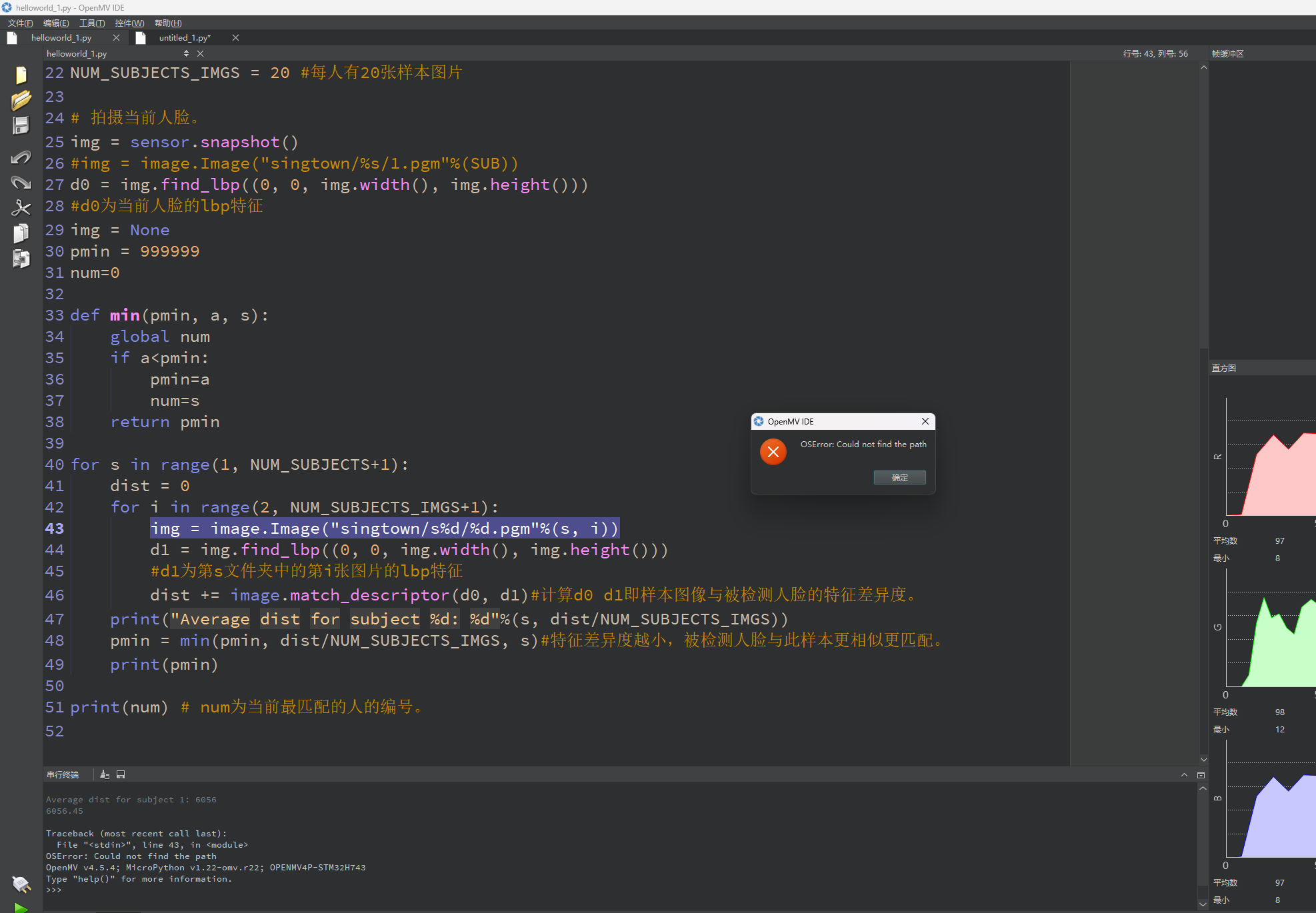The width and height of the screenshot is (1316, 913).
Task: Close the untitled_1.py* tab
Action: click(x=235, y=38)
